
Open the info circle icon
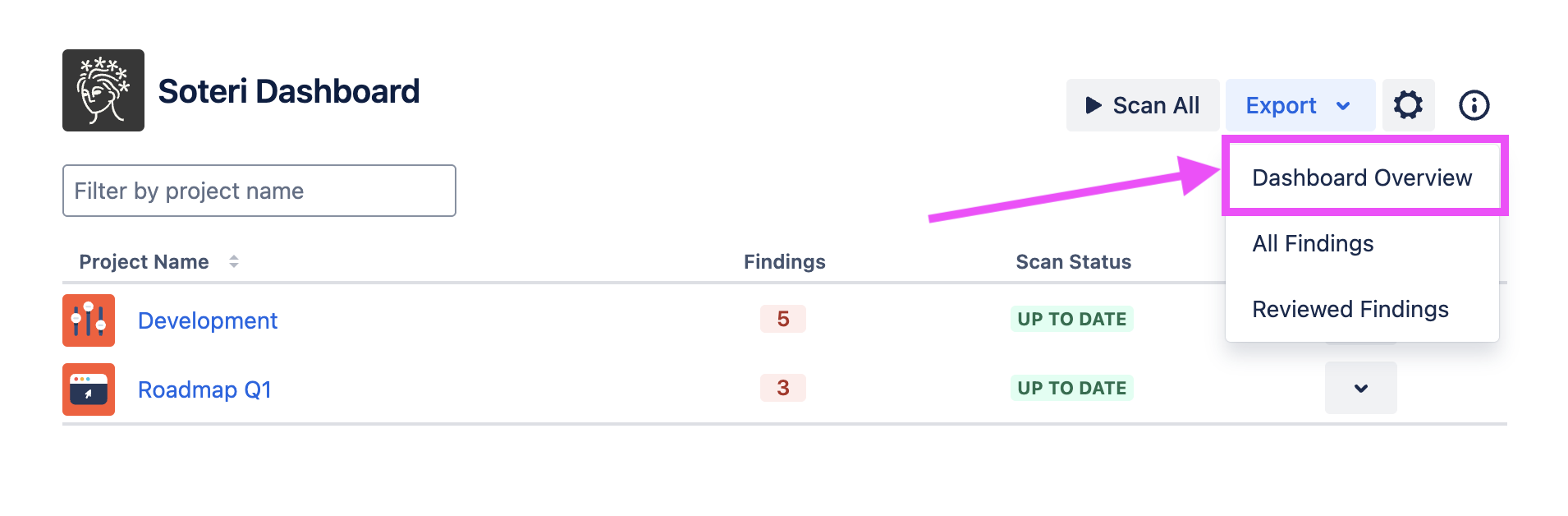click(1474, 105)
